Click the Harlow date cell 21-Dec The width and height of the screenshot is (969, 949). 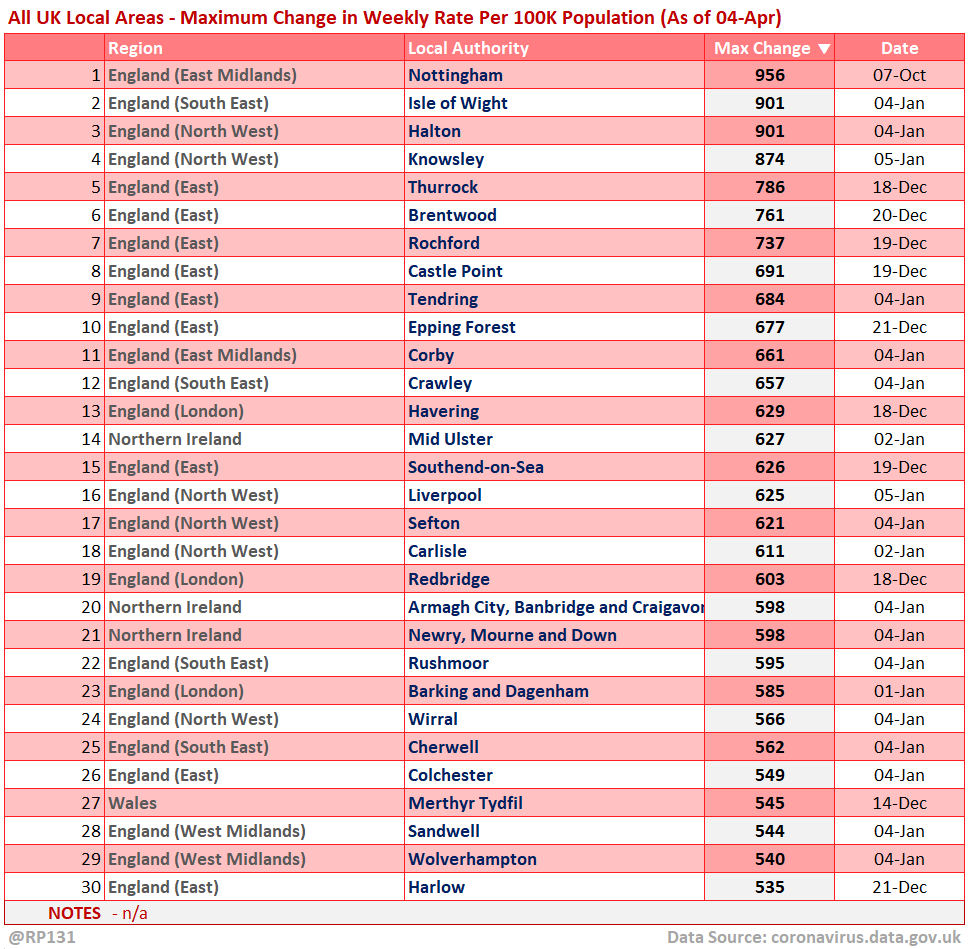pos(899,887)
